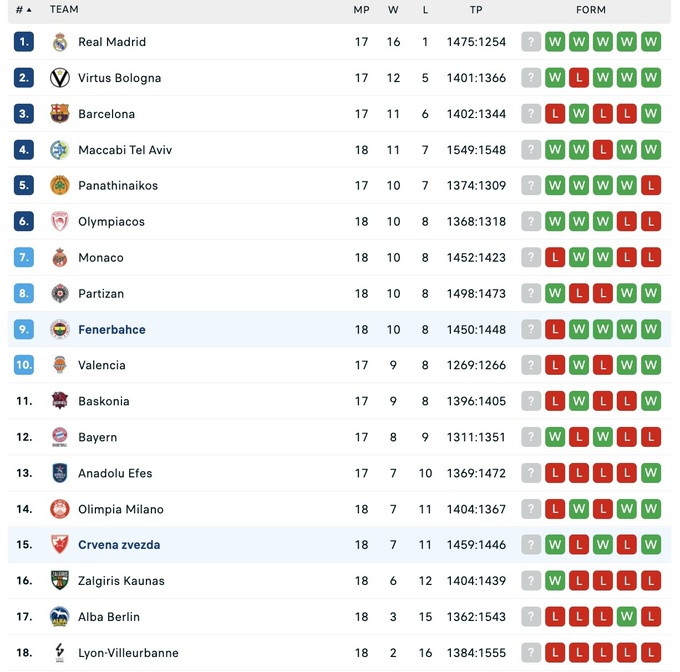Open the Zalgiris Kaunas team link
The width and height of the screenshot is (680, 672).
click(x=121, y=581)
